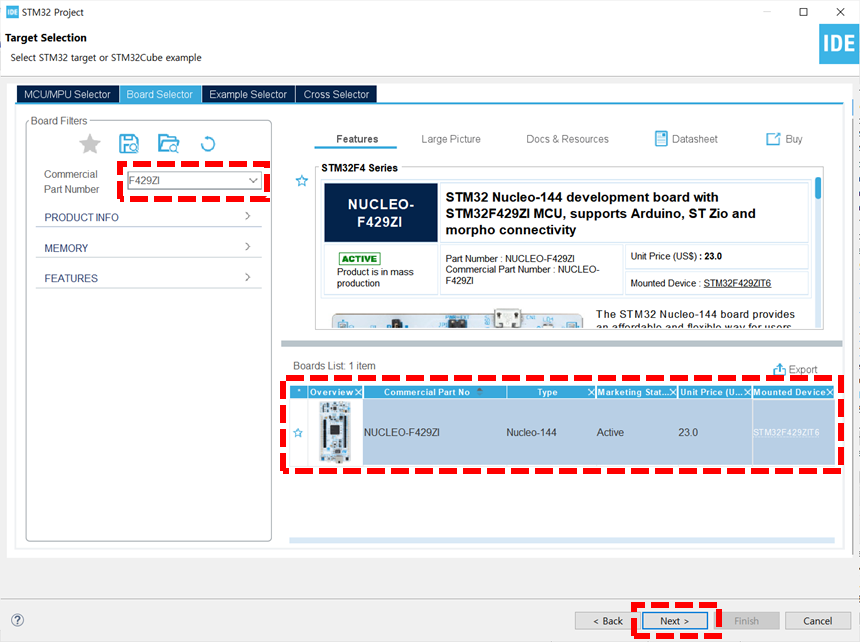Open the Docs & Resources tab

point(567,139)
